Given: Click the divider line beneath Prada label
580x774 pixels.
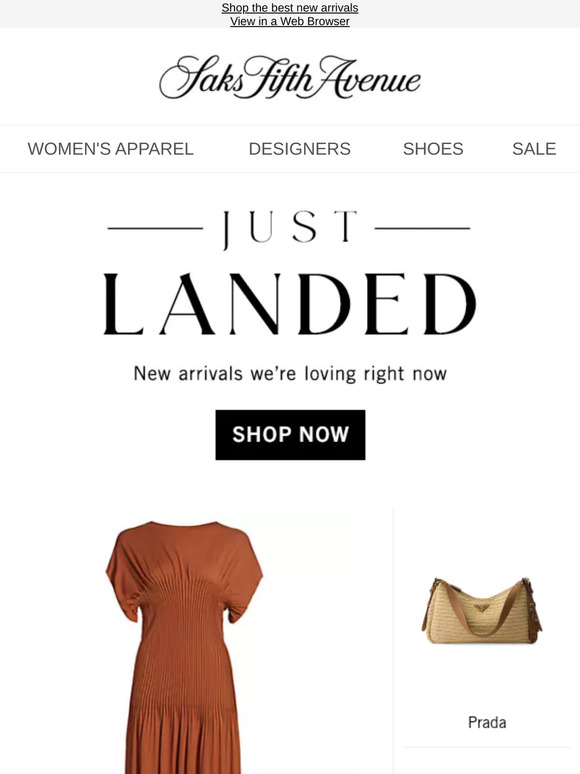Looking at the screenshot, I should point(487,747).
